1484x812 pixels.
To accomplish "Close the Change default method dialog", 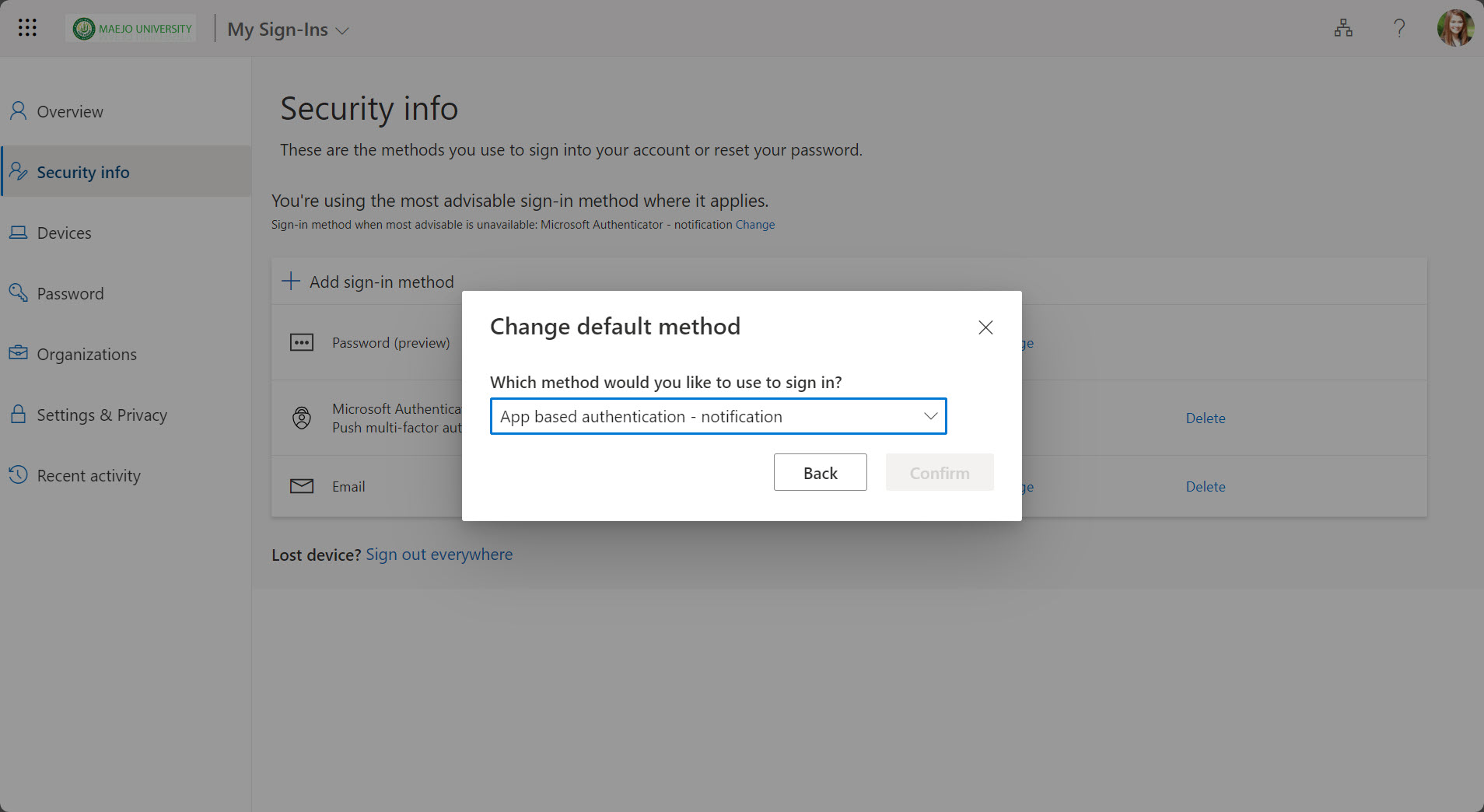I will click(985, 327).
